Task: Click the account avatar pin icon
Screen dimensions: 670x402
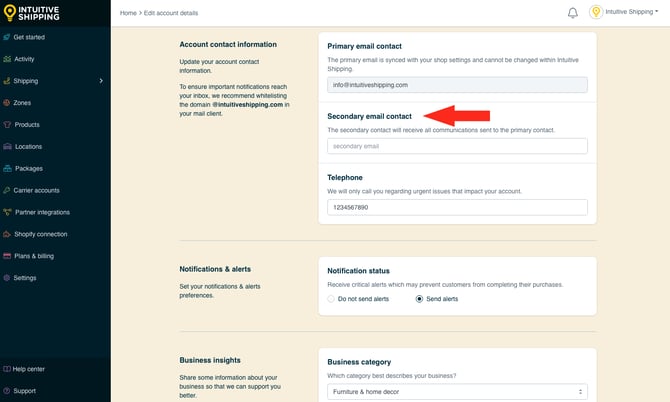Action: (x=596, y=12)
